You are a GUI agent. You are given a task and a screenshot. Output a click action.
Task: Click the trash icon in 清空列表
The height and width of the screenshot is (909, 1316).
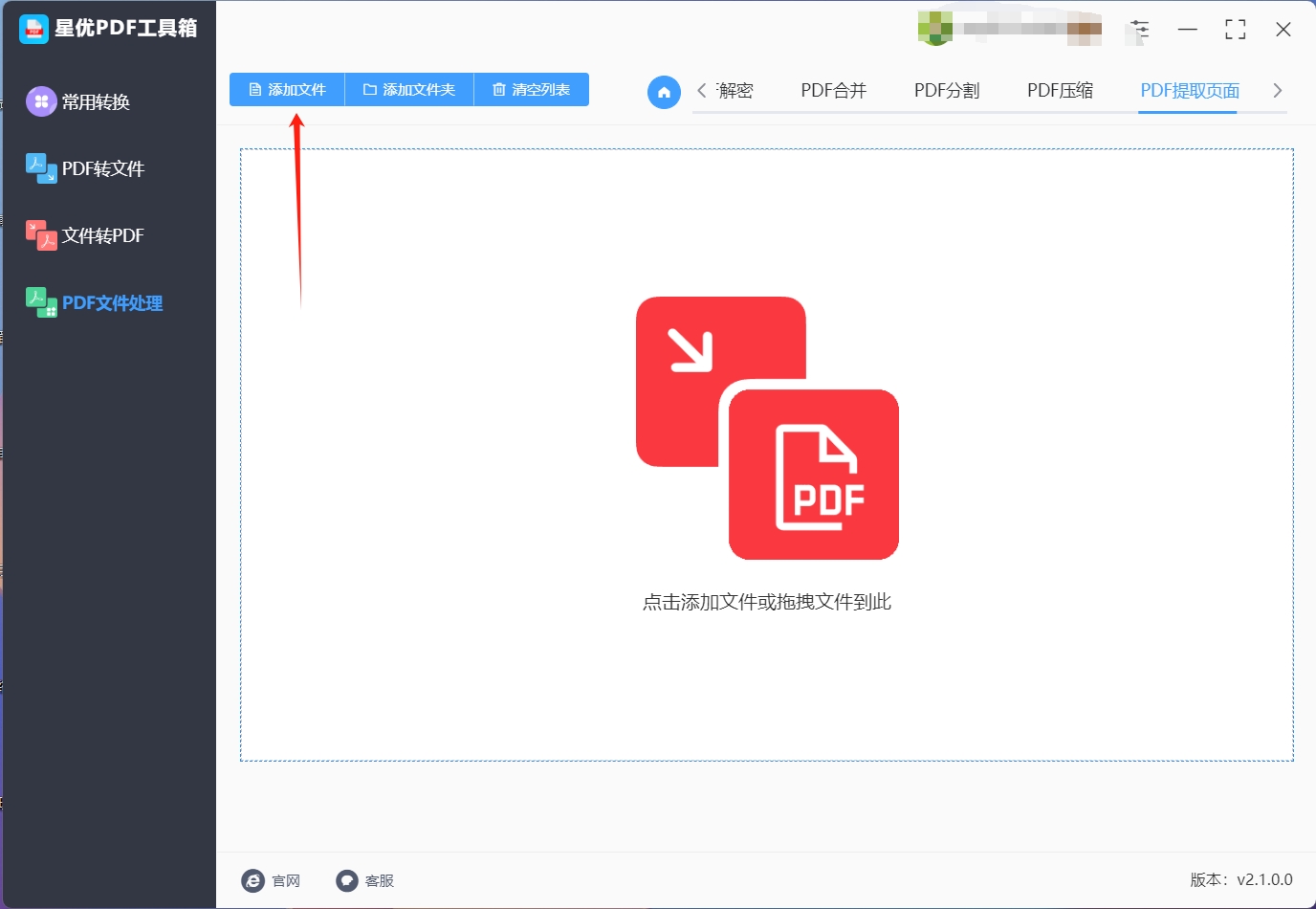(x=499, y=90)
